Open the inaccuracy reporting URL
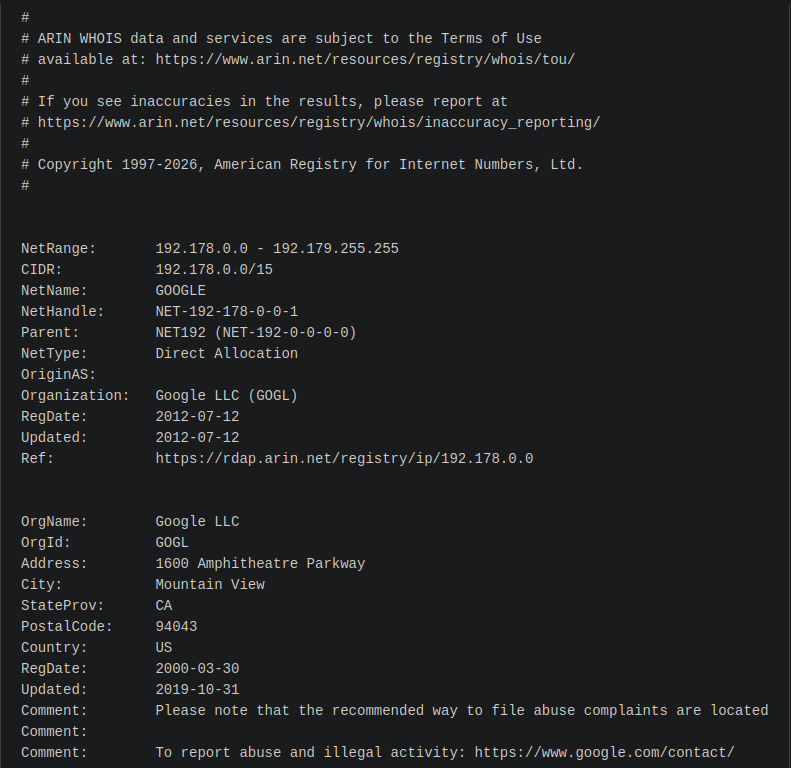The image size is (791, 768). click(x=318, y=122)
